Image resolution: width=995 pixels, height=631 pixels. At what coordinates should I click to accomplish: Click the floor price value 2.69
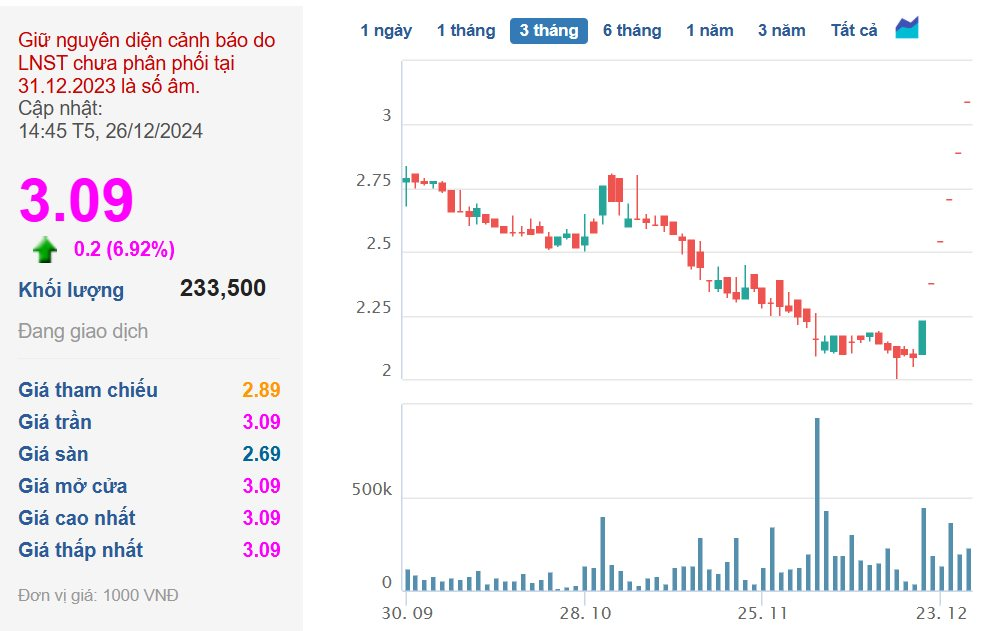(261, 454)
